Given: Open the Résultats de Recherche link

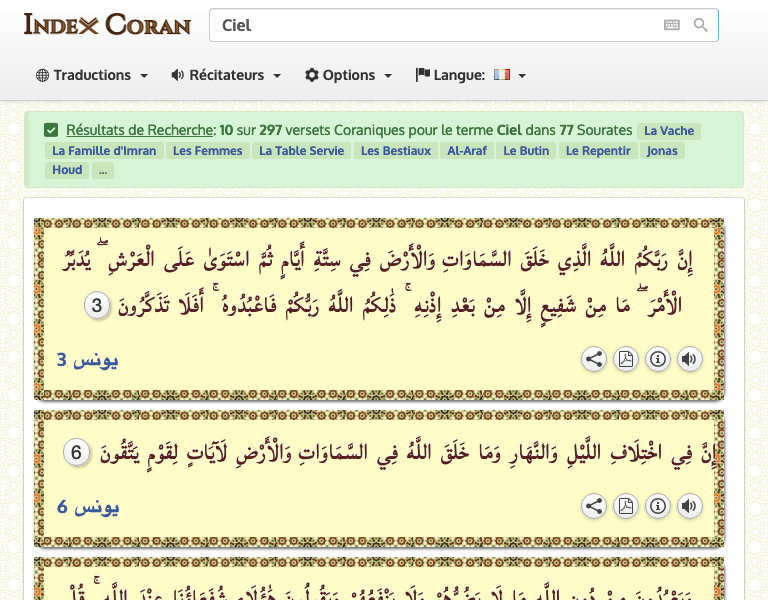Looking at the screenshot, I should click(139, 130).
